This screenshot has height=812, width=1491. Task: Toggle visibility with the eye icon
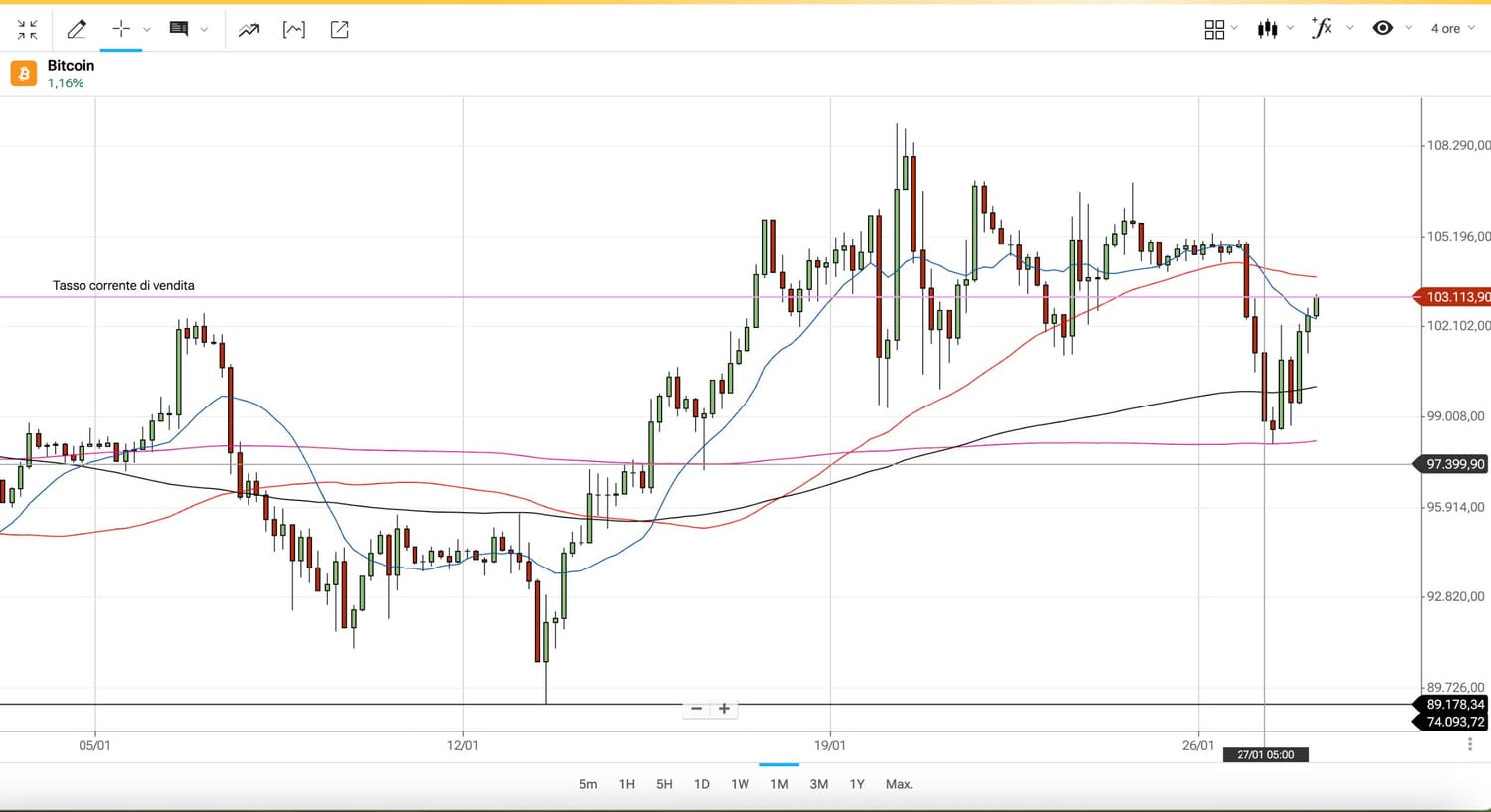tap(1382, 28)
